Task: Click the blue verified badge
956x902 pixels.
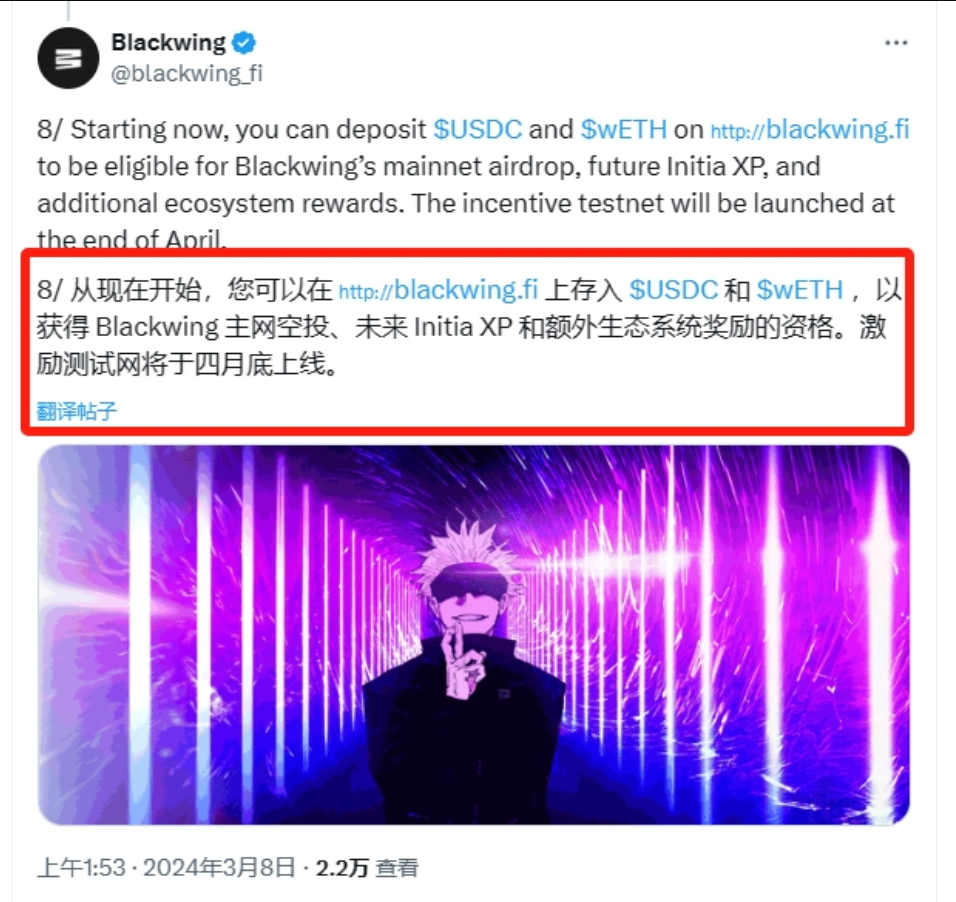Action: point(245,43)
